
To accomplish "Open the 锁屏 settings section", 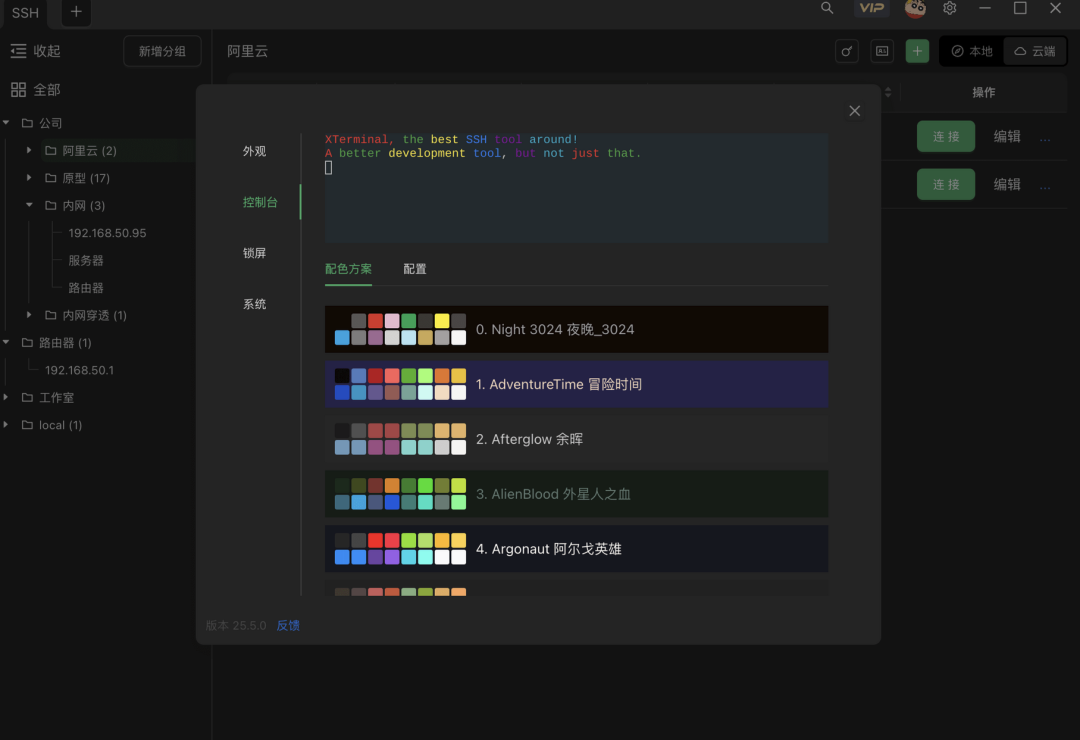I will click(254, 253).
